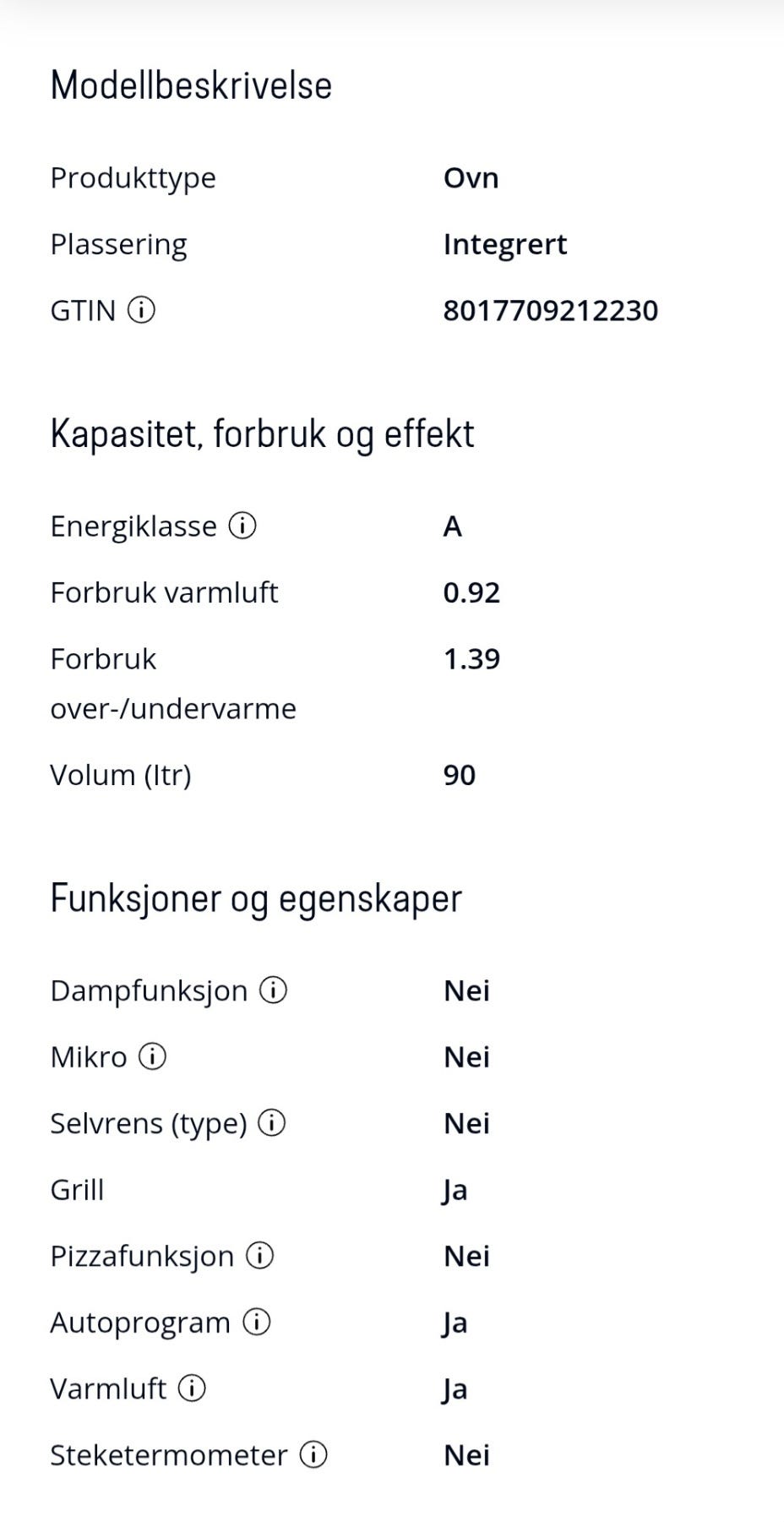
Task: Click the GTIN number 8017709212230
Action: (550, 311)
